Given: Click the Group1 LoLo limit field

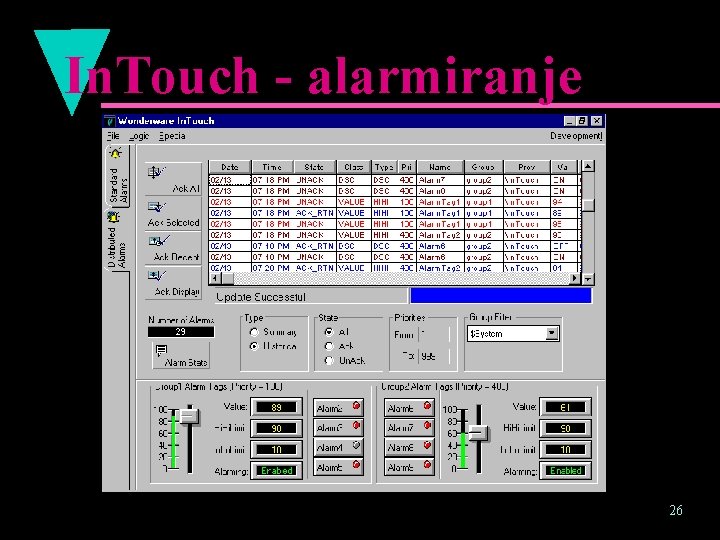Looking at the screenshot, I should [x=276, y=450].
